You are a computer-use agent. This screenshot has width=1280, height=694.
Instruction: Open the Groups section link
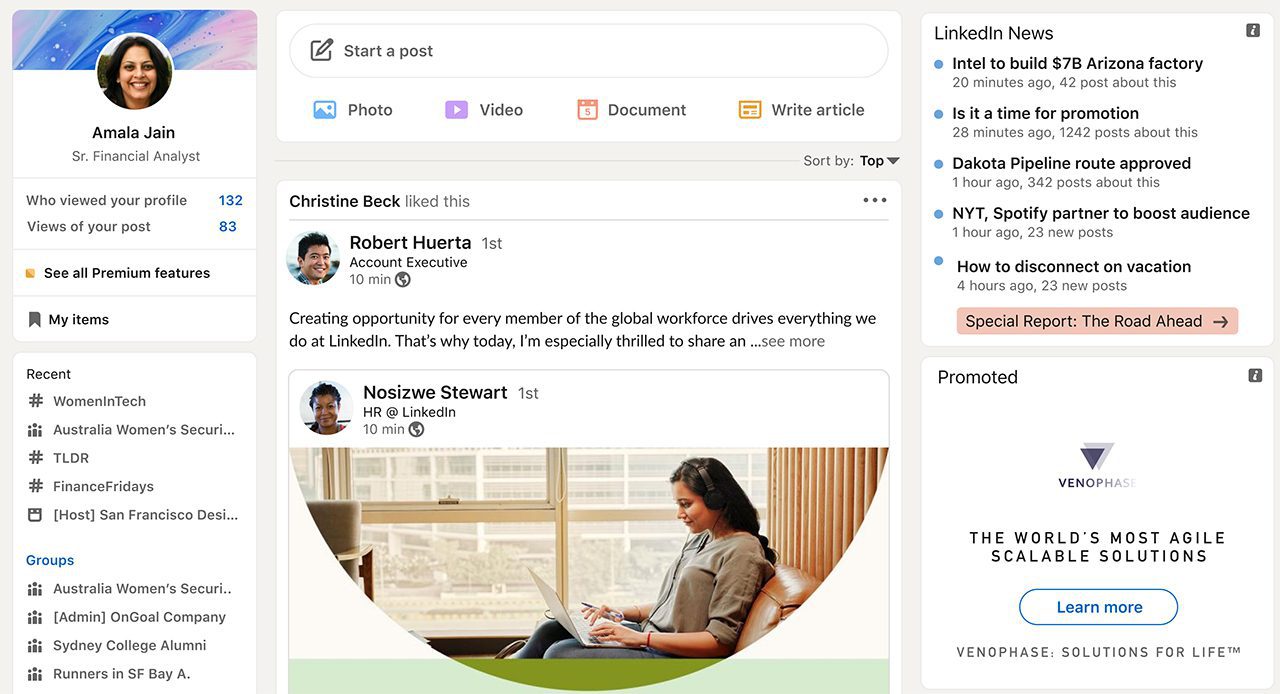(50, 560)
